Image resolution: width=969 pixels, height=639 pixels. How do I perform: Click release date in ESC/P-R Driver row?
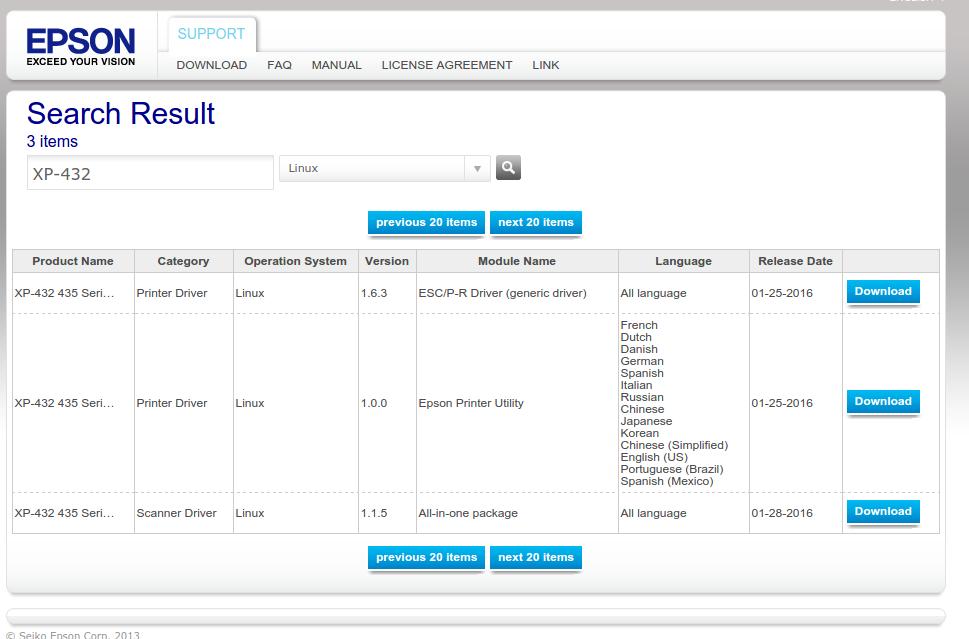pyautogui.click(x=782, y=294)
